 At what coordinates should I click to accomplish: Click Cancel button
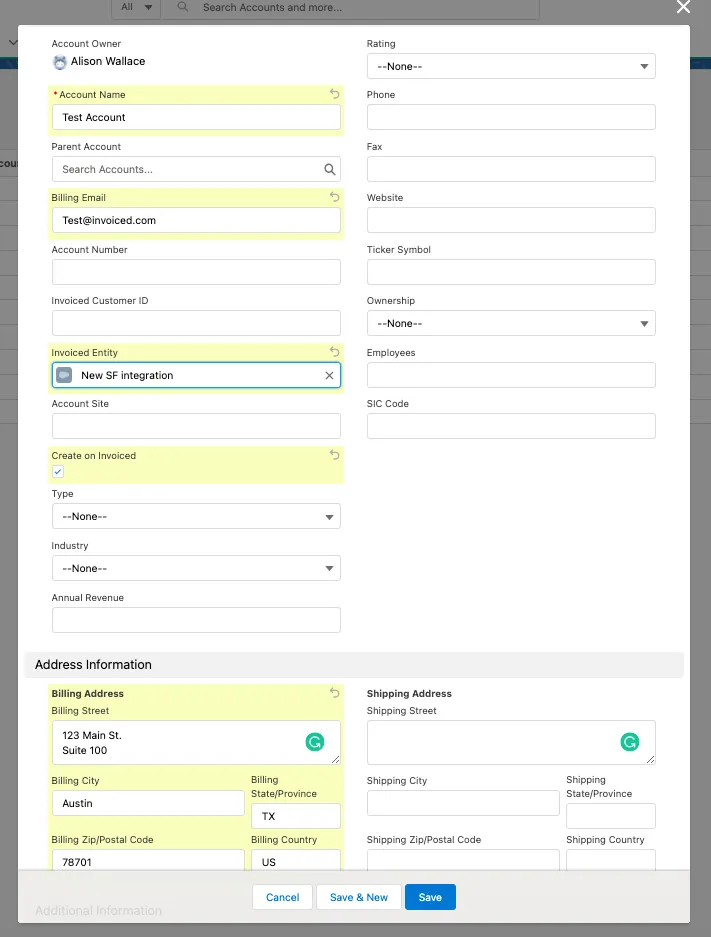click(x=282, y=897)
